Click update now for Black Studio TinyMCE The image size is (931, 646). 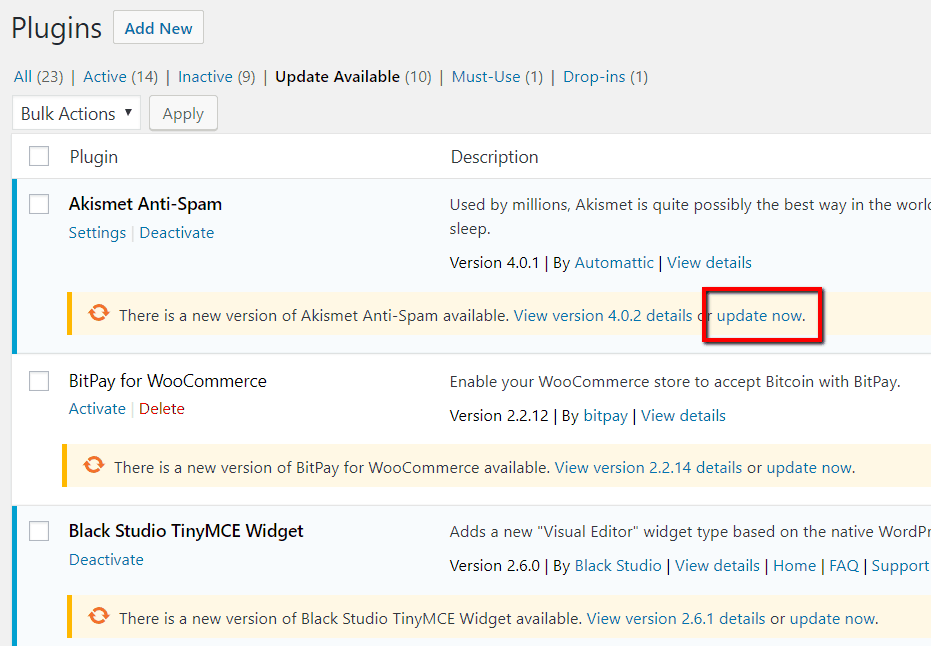coord(832,619)
